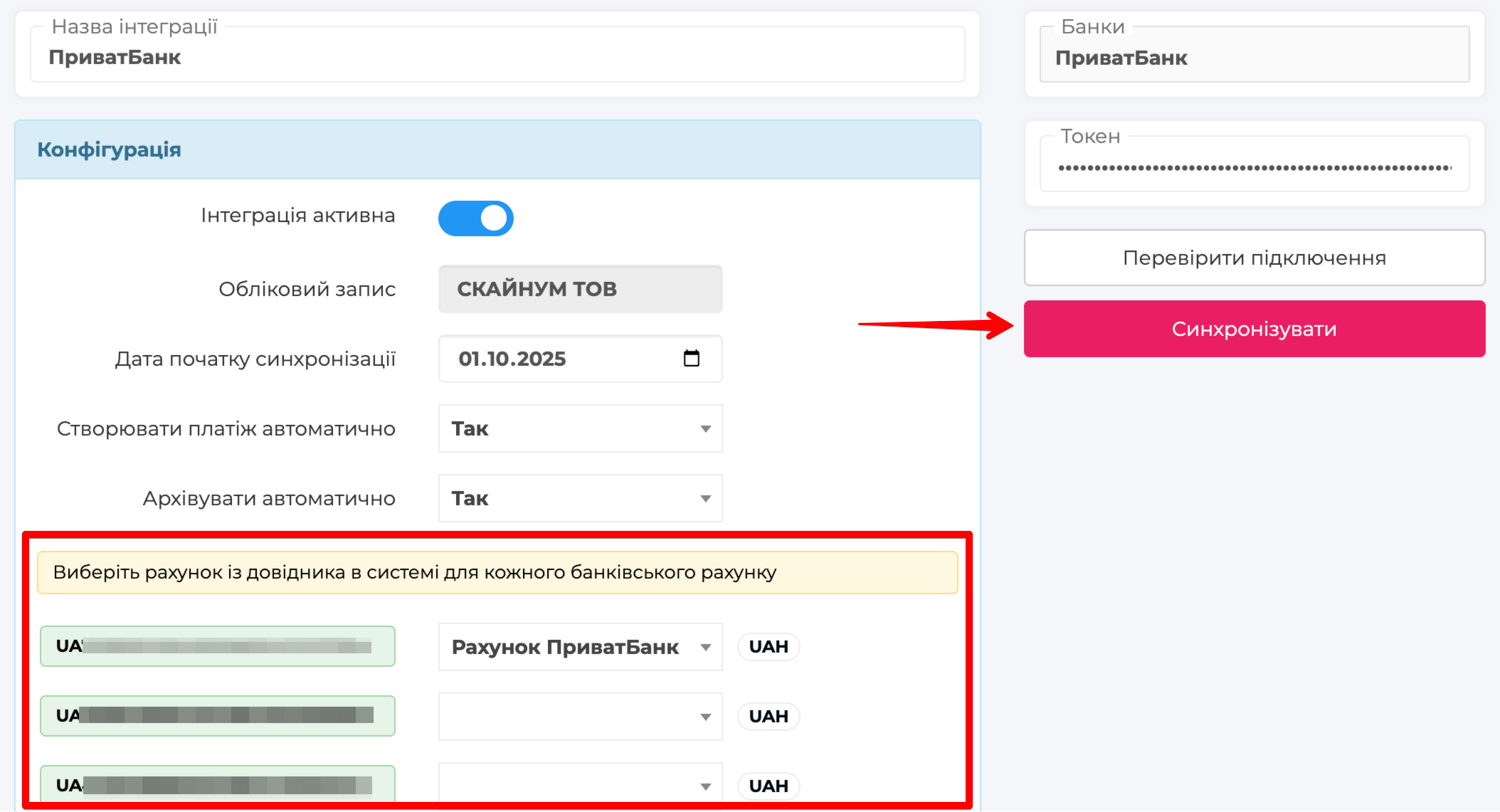
Task: Open the empty account dropdown in second row
Action: [580, 717]
